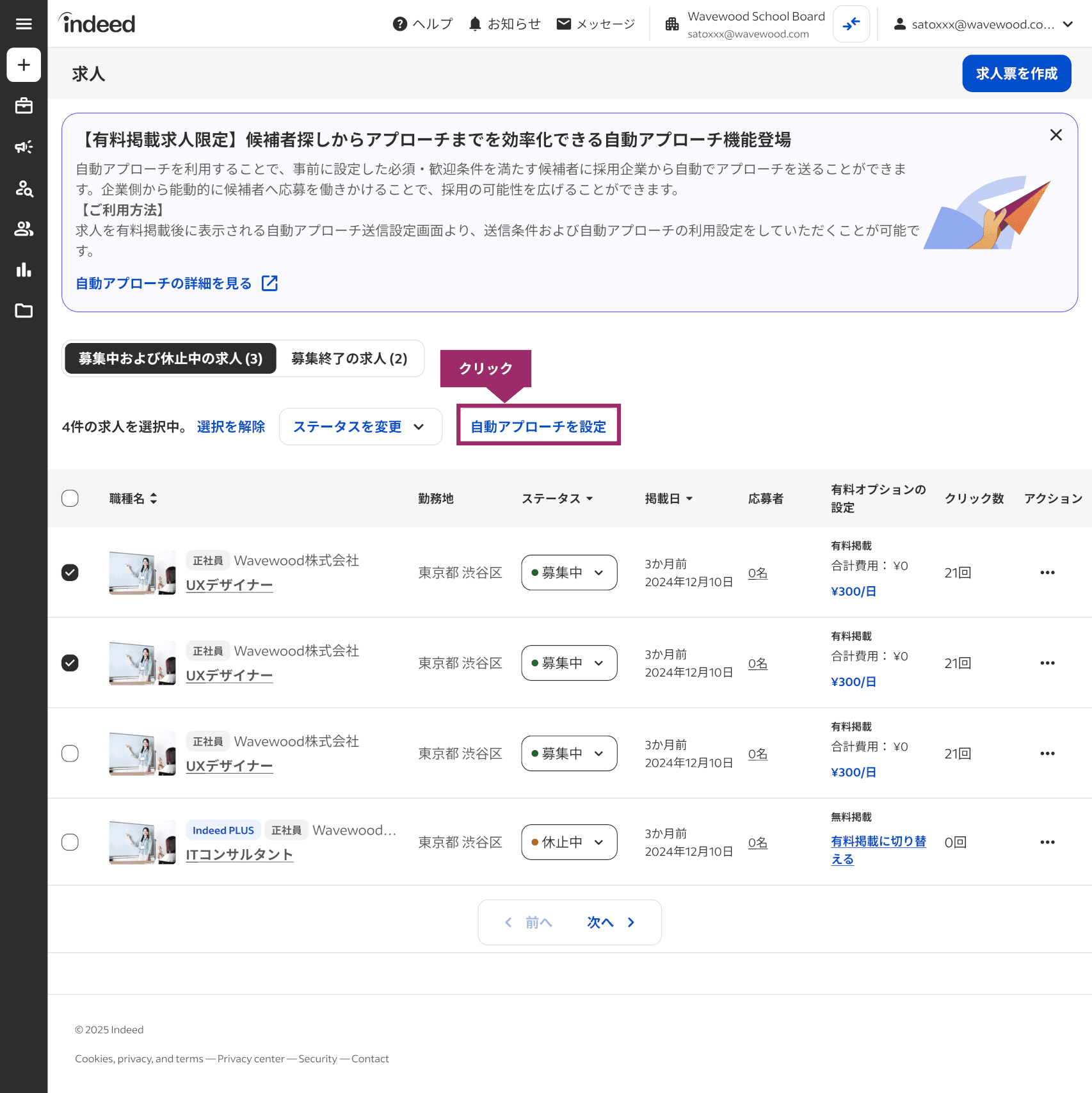Click the plus create icon in sidebar
The image size is (1092, 1093).
tap(24, 65)
